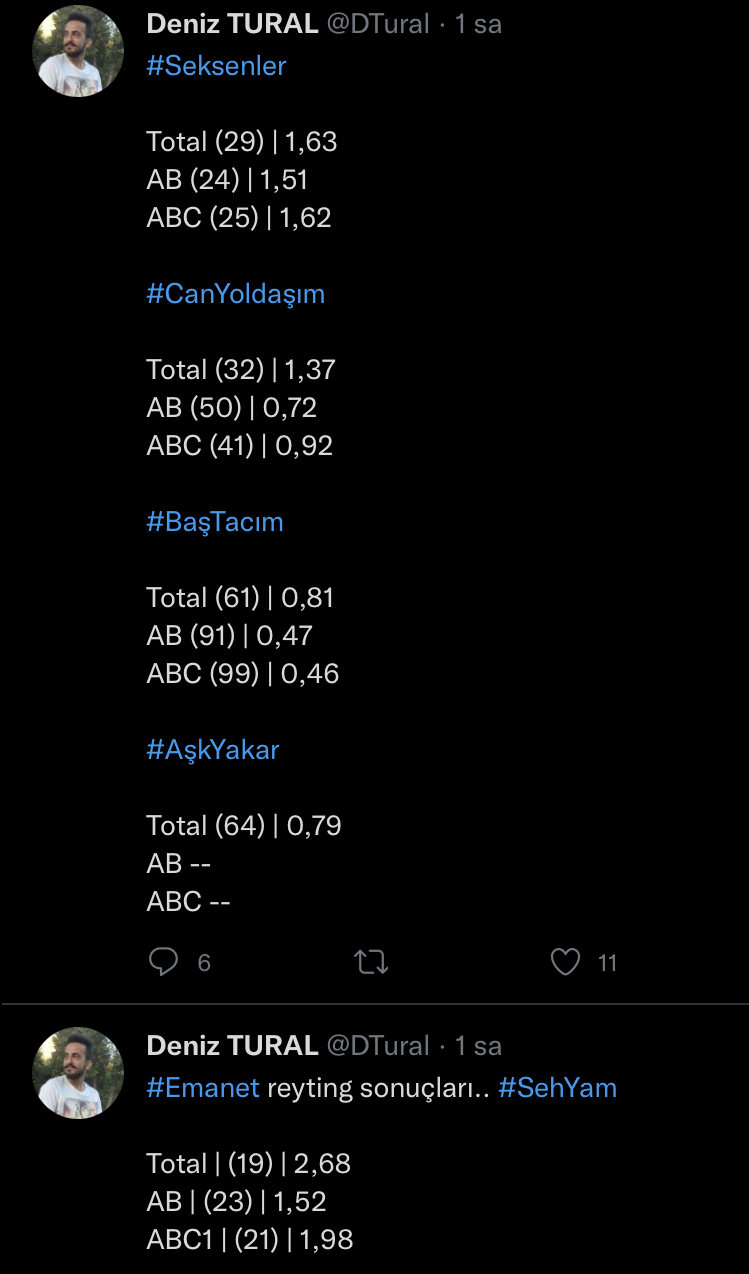The width and height of the screenshot is (749, 1274).
Task: Click the '1 sa' timestamp of #Seksenler tweet
Action: (478, 24)
